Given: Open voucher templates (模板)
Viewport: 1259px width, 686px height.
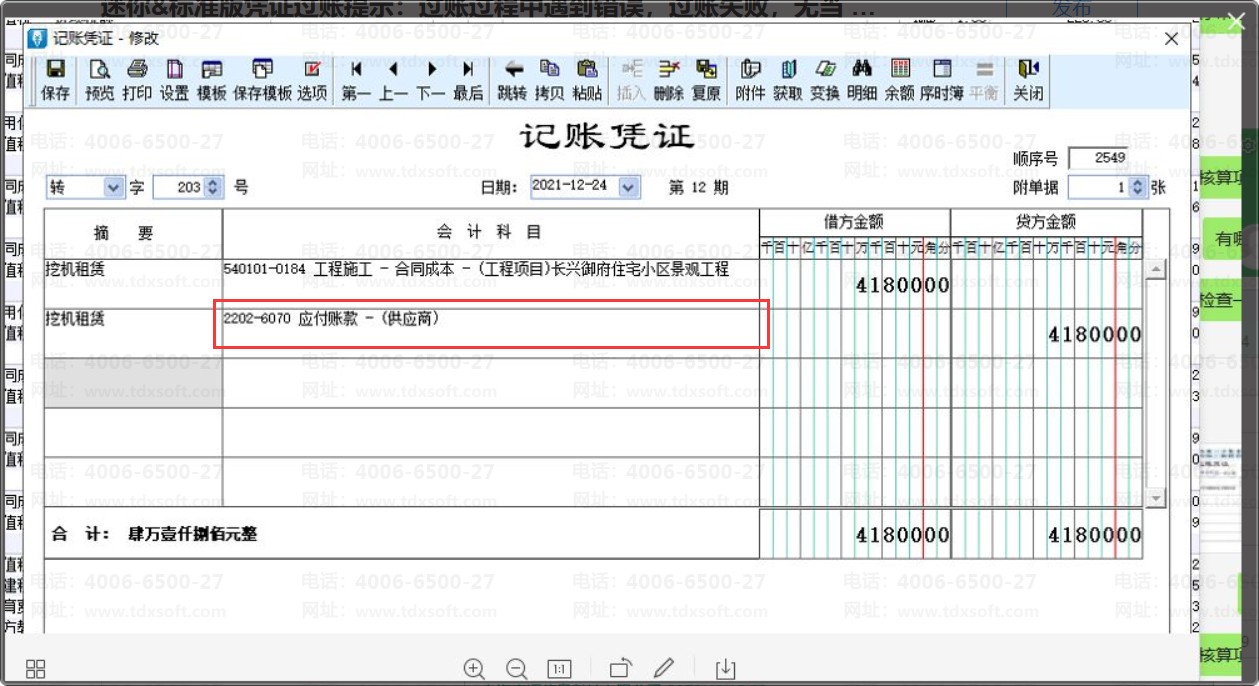Looking at the screenshot, I should (x=211, y=80).
